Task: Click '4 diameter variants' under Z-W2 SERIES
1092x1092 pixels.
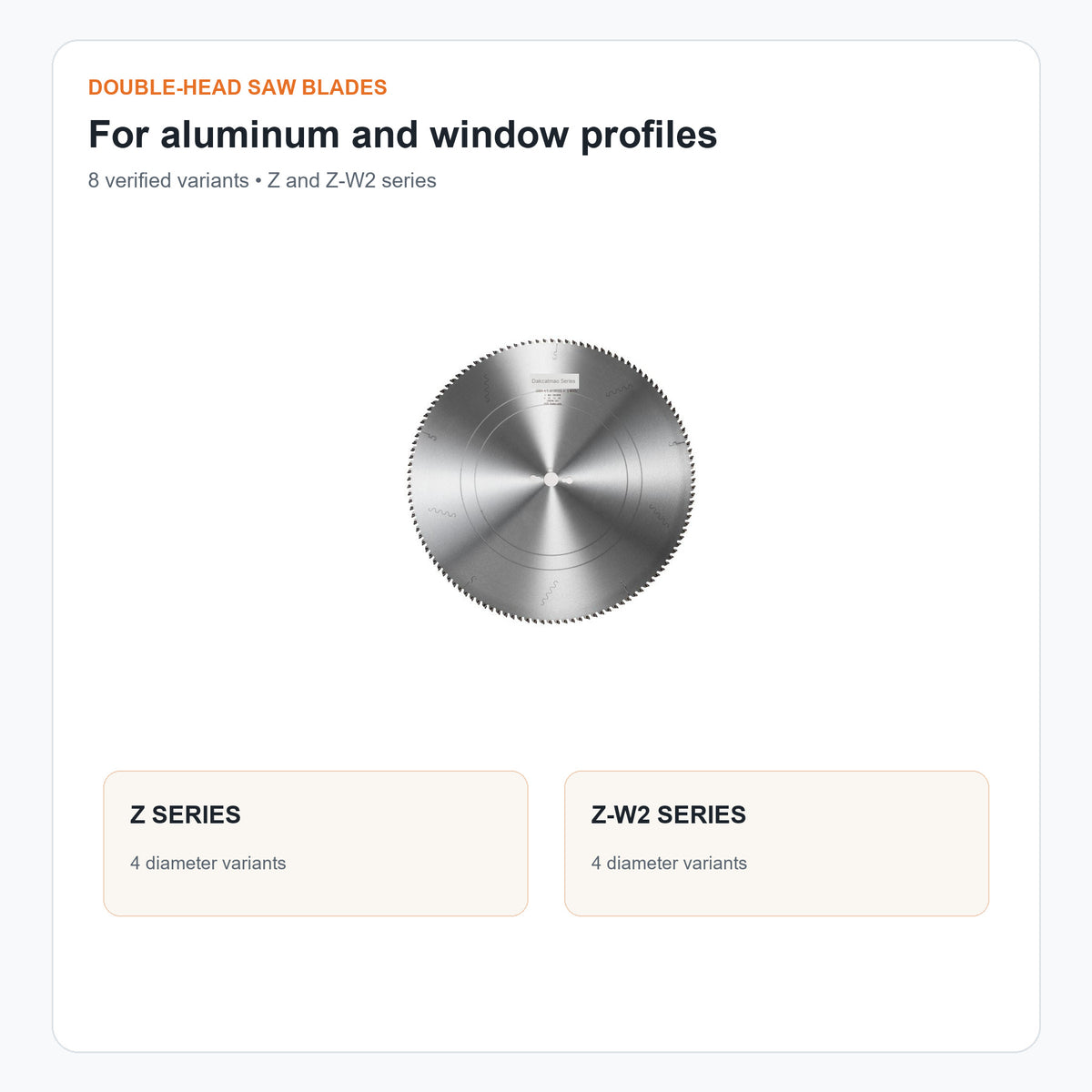Action: tap(669, 863)
